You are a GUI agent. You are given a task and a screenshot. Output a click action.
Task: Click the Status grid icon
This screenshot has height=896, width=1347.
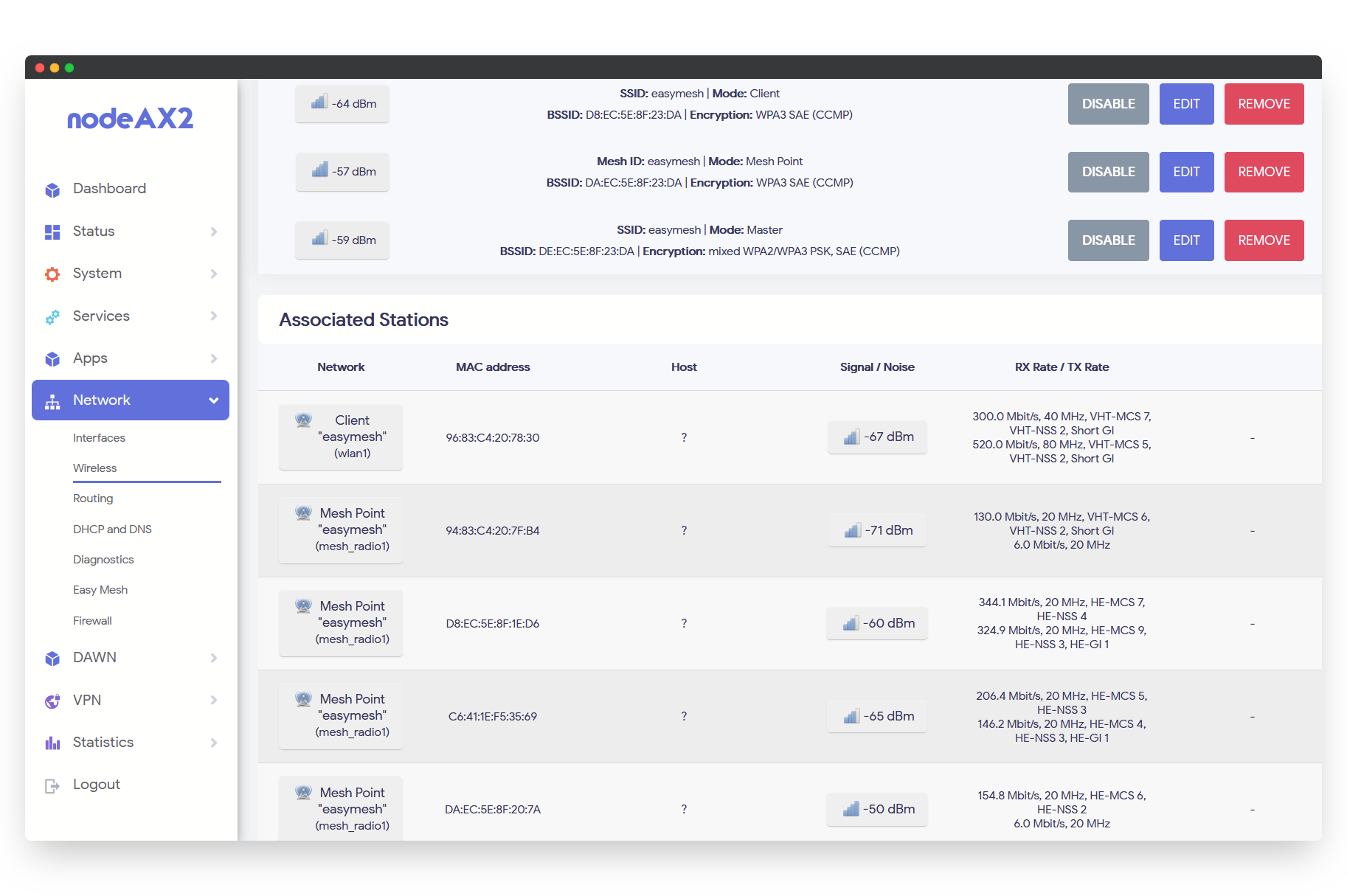click(52, 232)
